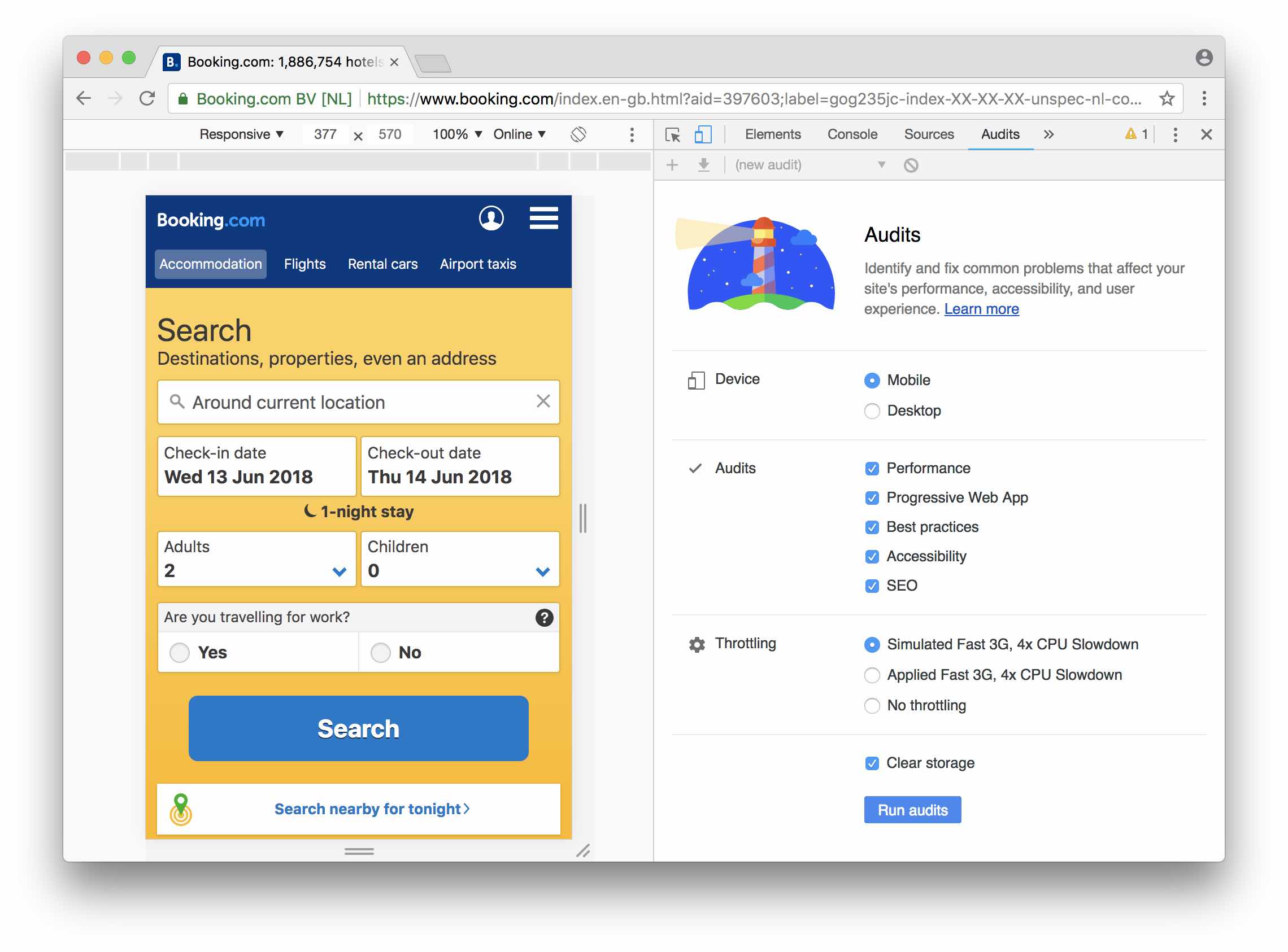Open the 100% zoom dropdown
Image resolution: width=1288 pixels, height=952 pixels.
[x=457, y=134]
